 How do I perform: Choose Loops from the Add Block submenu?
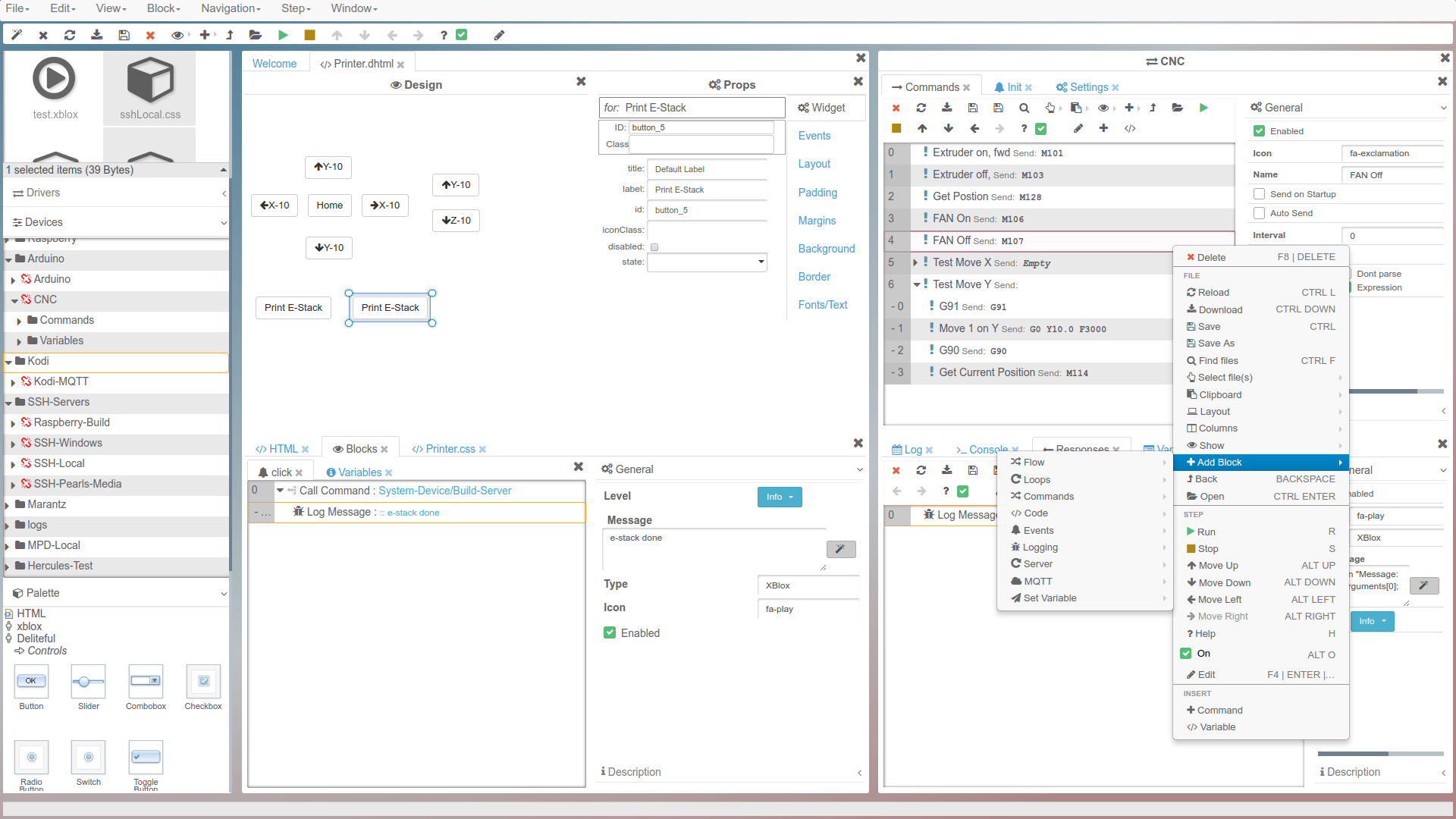[1037, 479]
